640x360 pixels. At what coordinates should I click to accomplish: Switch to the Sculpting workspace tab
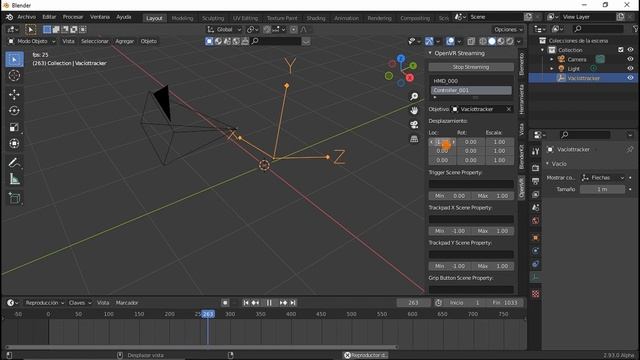213,18
